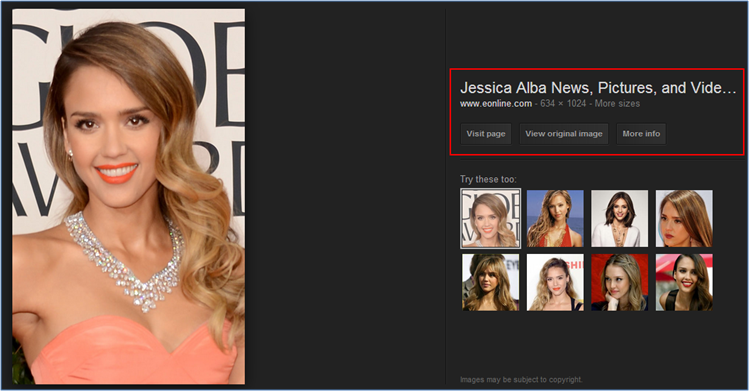Open the thumbnail with black strappy top, white backdrop
The image size is (749, 391).
[555, 283]
